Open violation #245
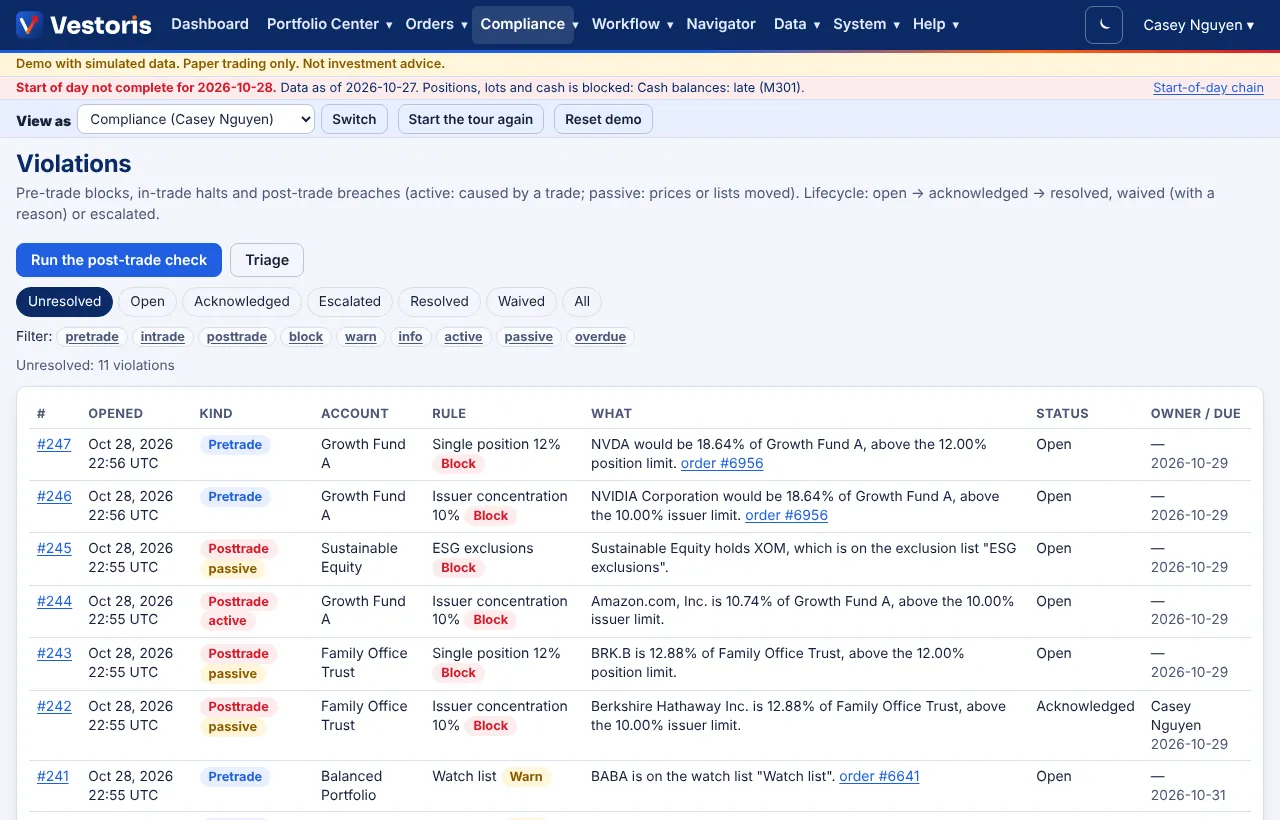The height and width of the screenshot is (820, 1280). click(x=54, y=548)
